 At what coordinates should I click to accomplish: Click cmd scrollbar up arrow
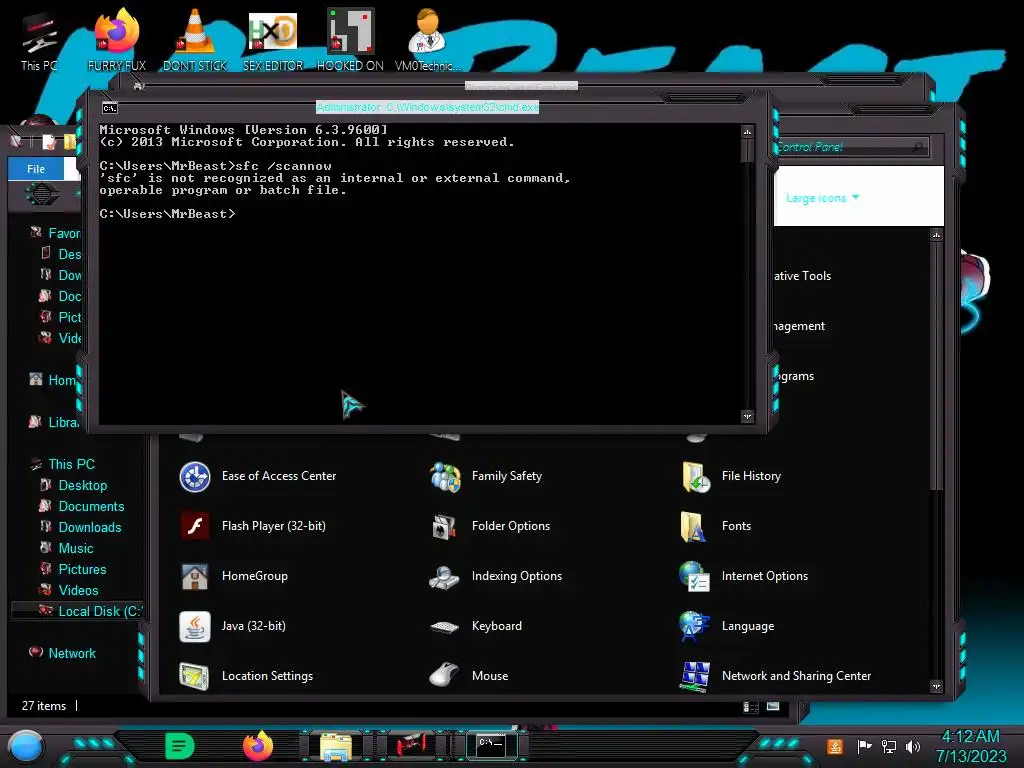click(x=747, y=132)
